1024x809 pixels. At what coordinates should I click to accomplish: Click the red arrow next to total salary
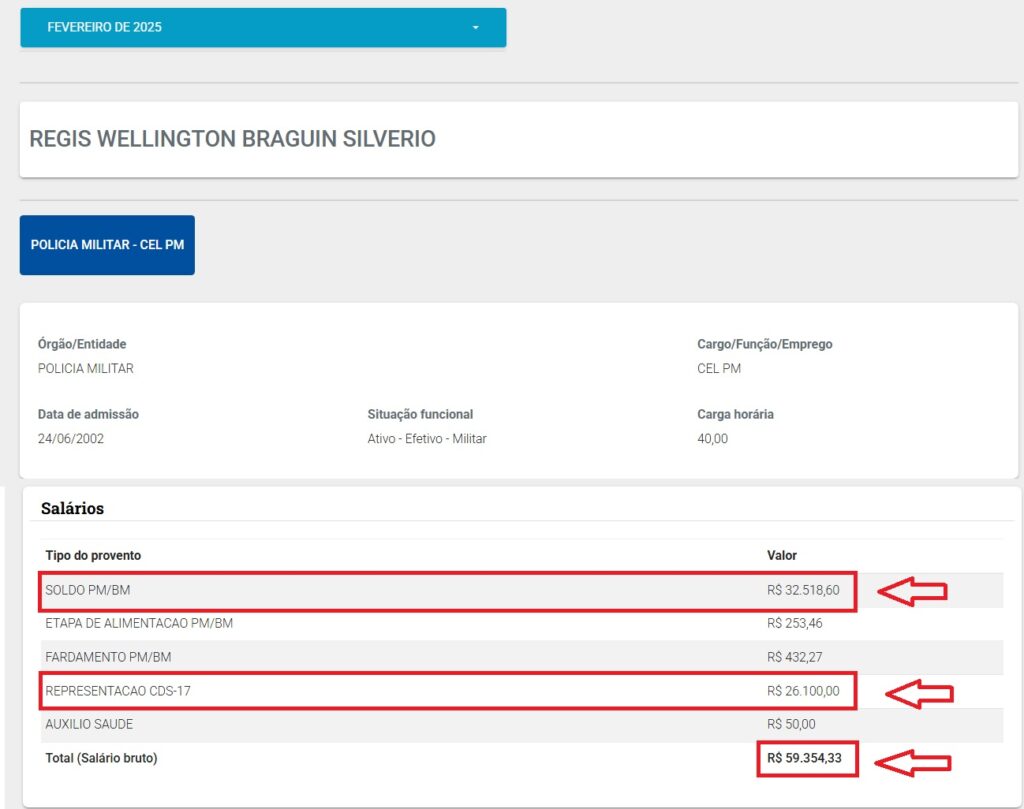(912, 763)
